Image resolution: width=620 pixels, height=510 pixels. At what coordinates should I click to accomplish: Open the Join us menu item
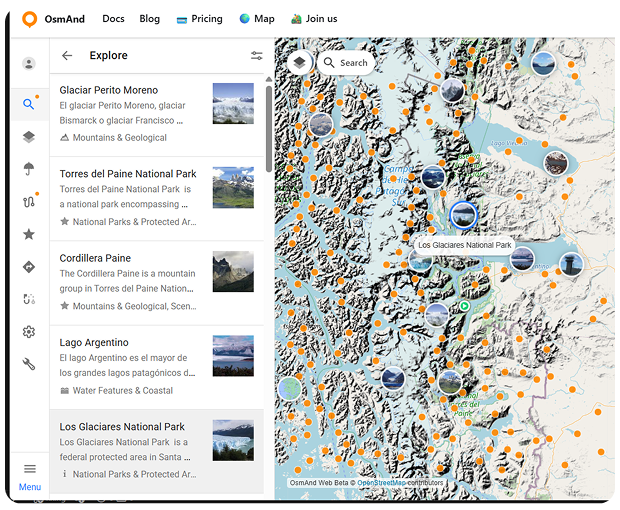[314, 19]
